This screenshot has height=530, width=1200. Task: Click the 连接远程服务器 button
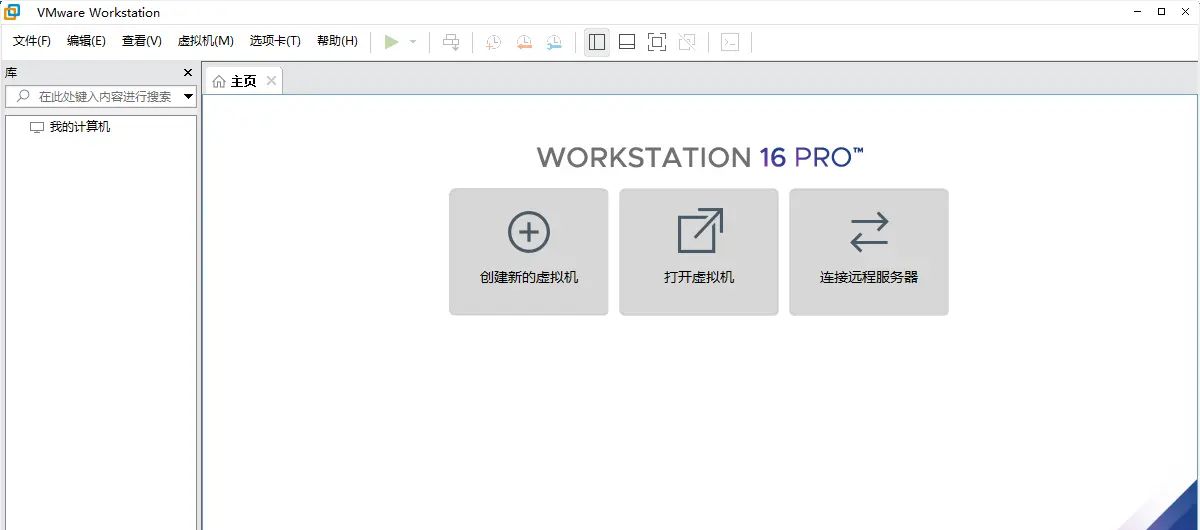(869, 252)
